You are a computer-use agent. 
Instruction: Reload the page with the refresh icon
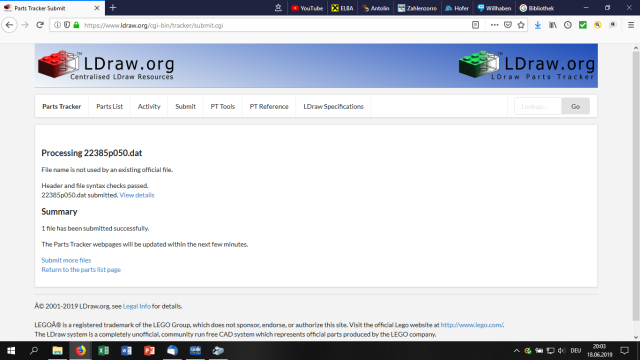click(40, 25)
